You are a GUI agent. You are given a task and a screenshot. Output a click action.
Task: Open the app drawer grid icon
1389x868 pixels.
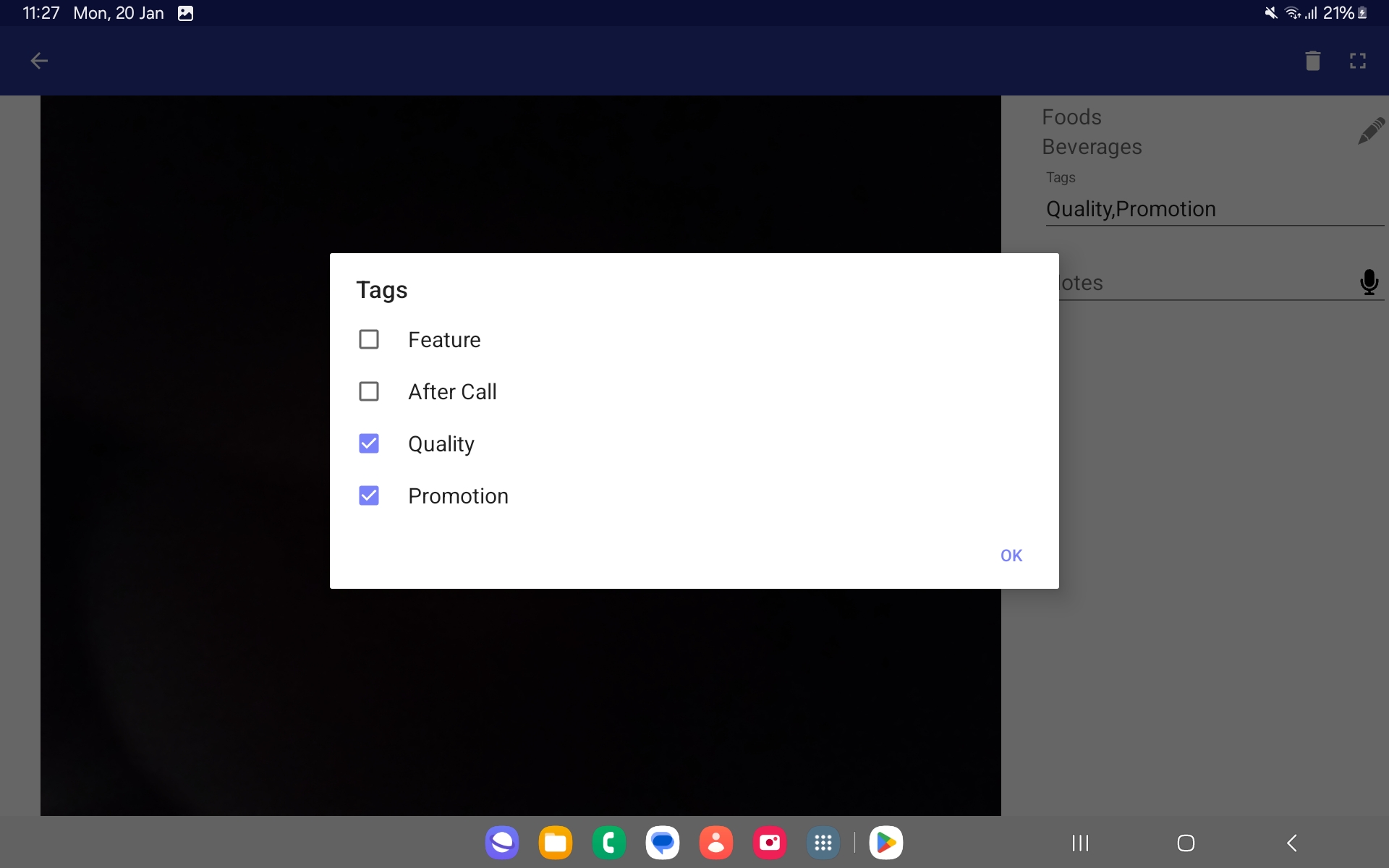(823, 843)
